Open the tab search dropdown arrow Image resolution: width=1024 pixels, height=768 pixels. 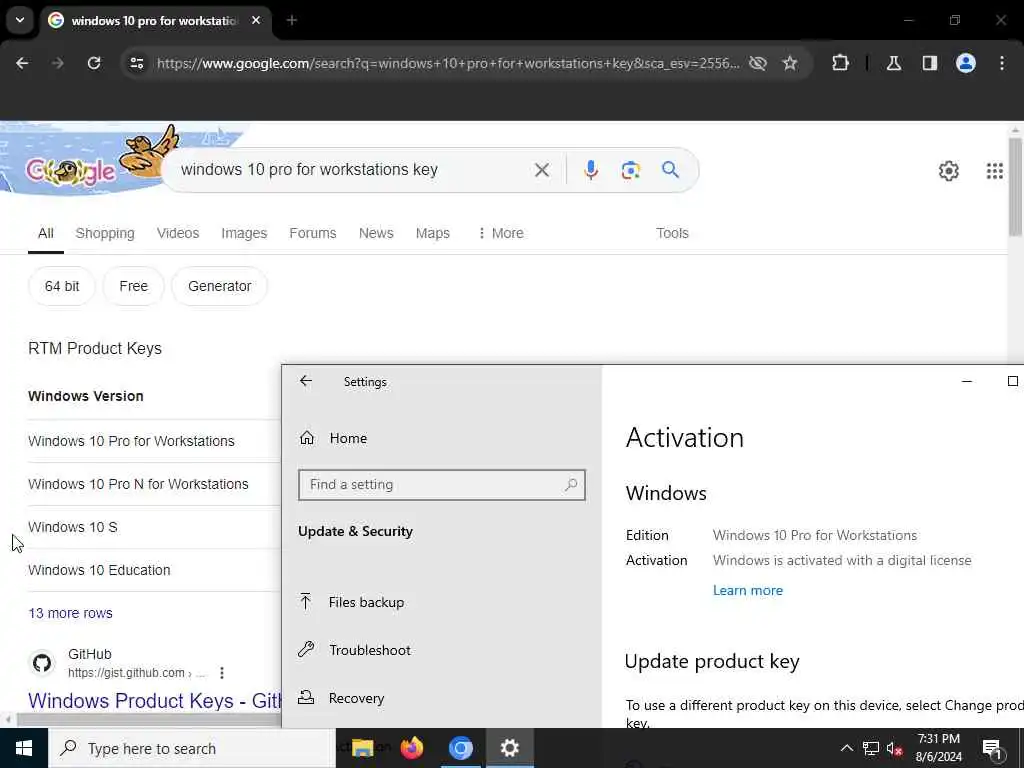20,20
